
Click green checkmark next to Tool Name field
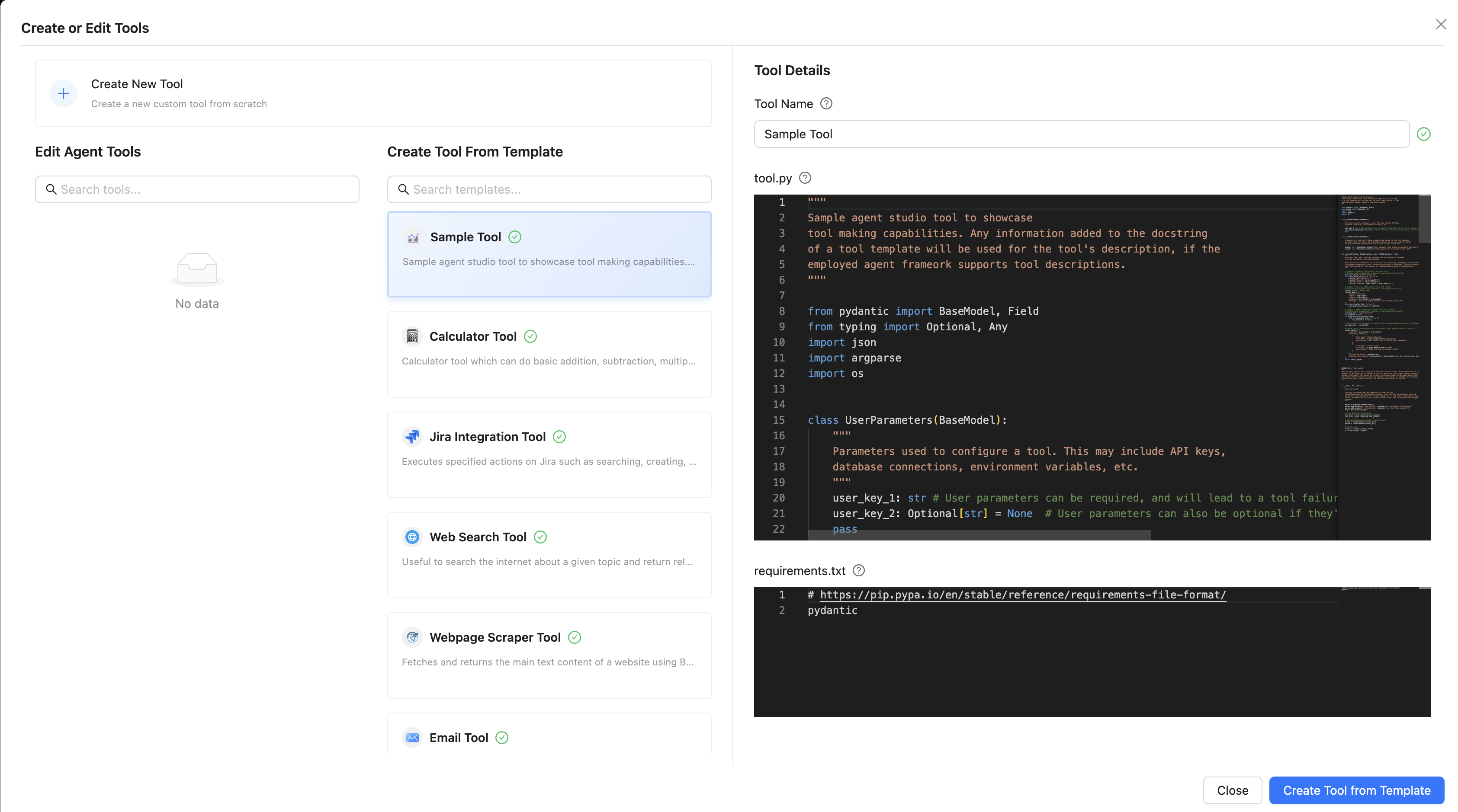(1423, 134)
